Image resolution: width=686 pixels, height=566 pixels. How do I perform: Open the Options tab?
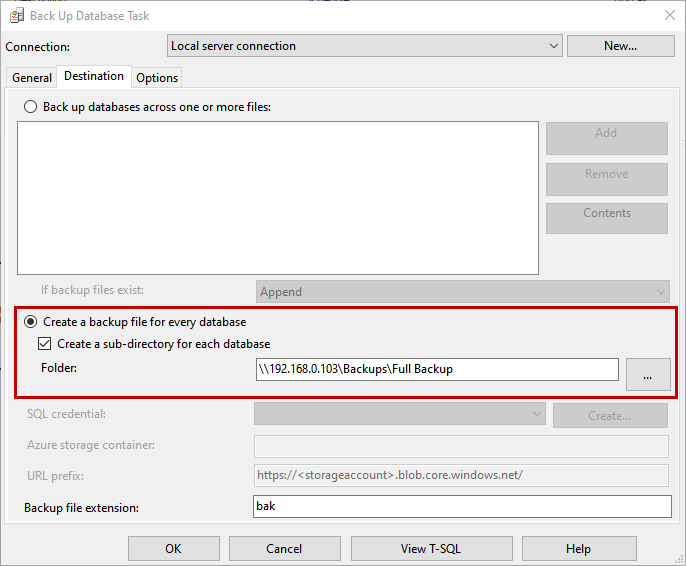tap(157, 78)
